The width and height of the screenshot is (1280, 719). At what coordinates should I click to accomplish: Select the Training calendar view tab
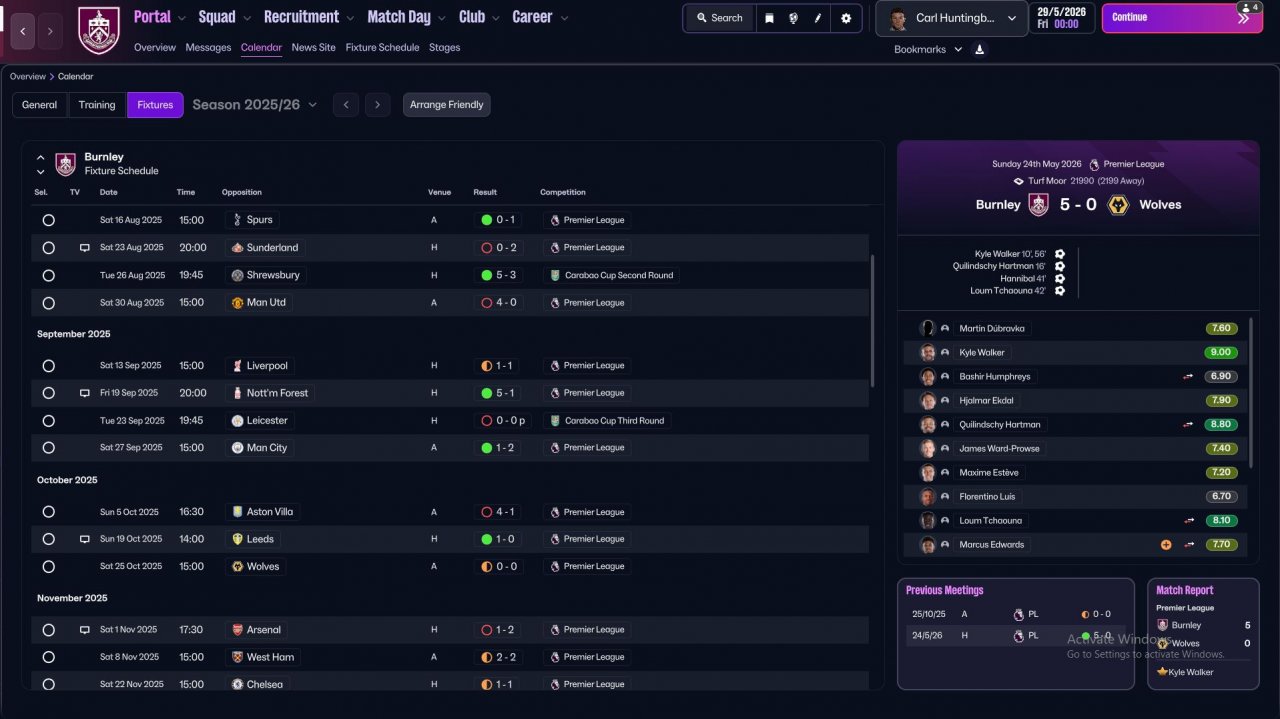tap(97, 105)
